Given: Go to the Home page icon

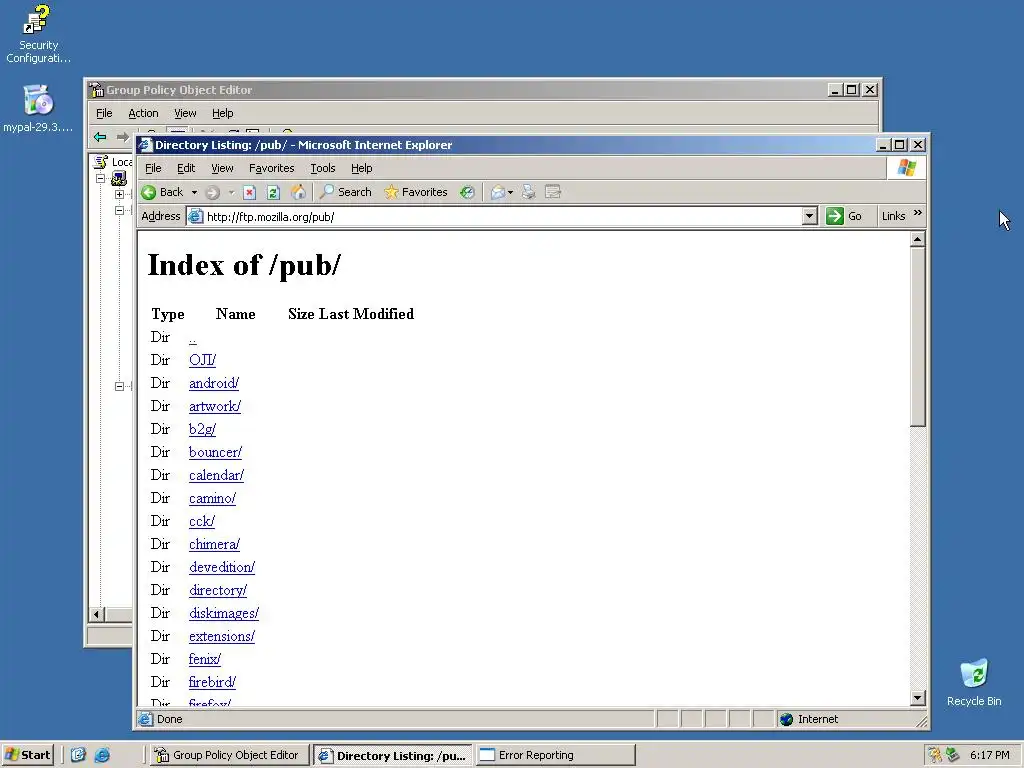Looking at the screenshot, I should pyautogui.click(x=298, y=191).
